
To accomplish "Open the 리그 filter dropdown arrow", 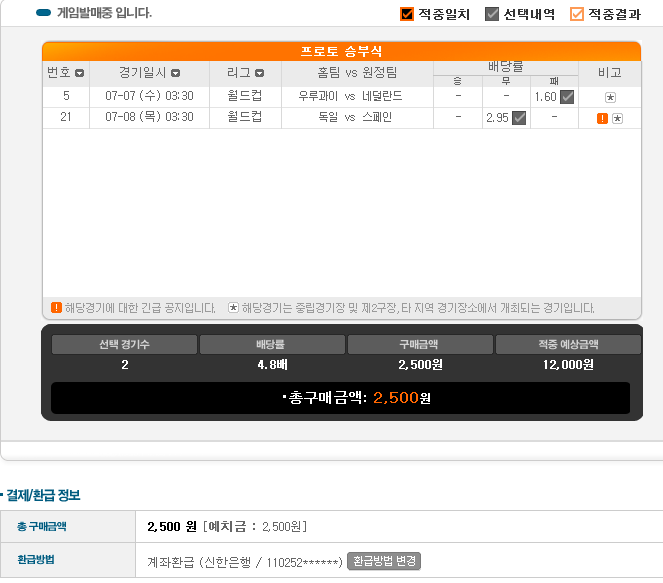I will click(260, 73).
